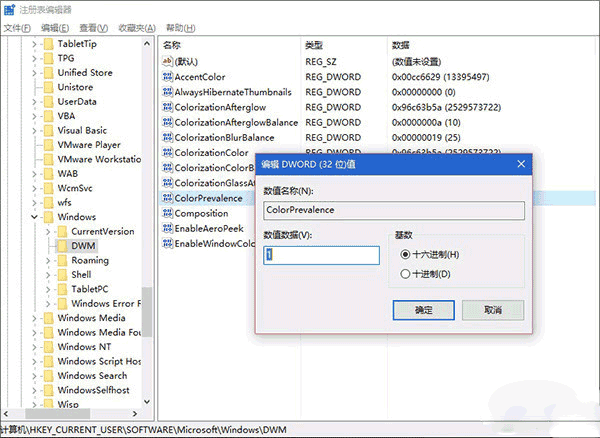Confirm the dialog with 确定 button
The image size is (600, 438).
coord(424,310)
